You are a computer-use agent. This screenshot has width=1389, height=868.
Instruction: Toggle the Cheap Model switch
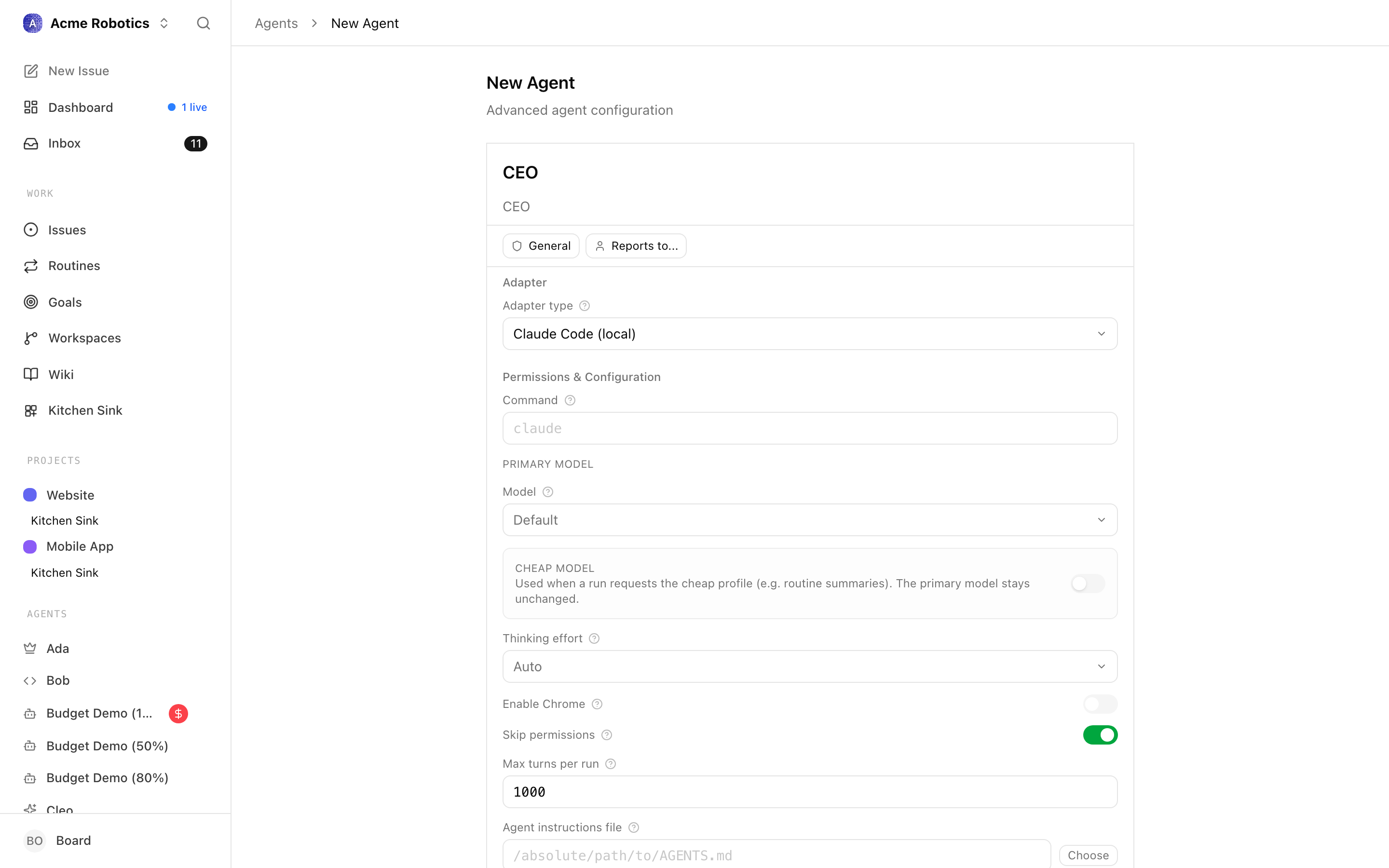pyautogui.click(x=1088, y=583)
